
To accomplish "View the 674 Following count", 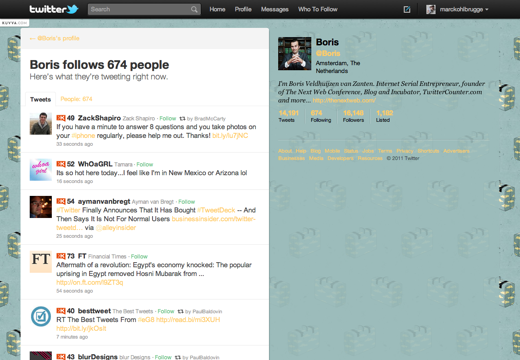I will (321, 116).
